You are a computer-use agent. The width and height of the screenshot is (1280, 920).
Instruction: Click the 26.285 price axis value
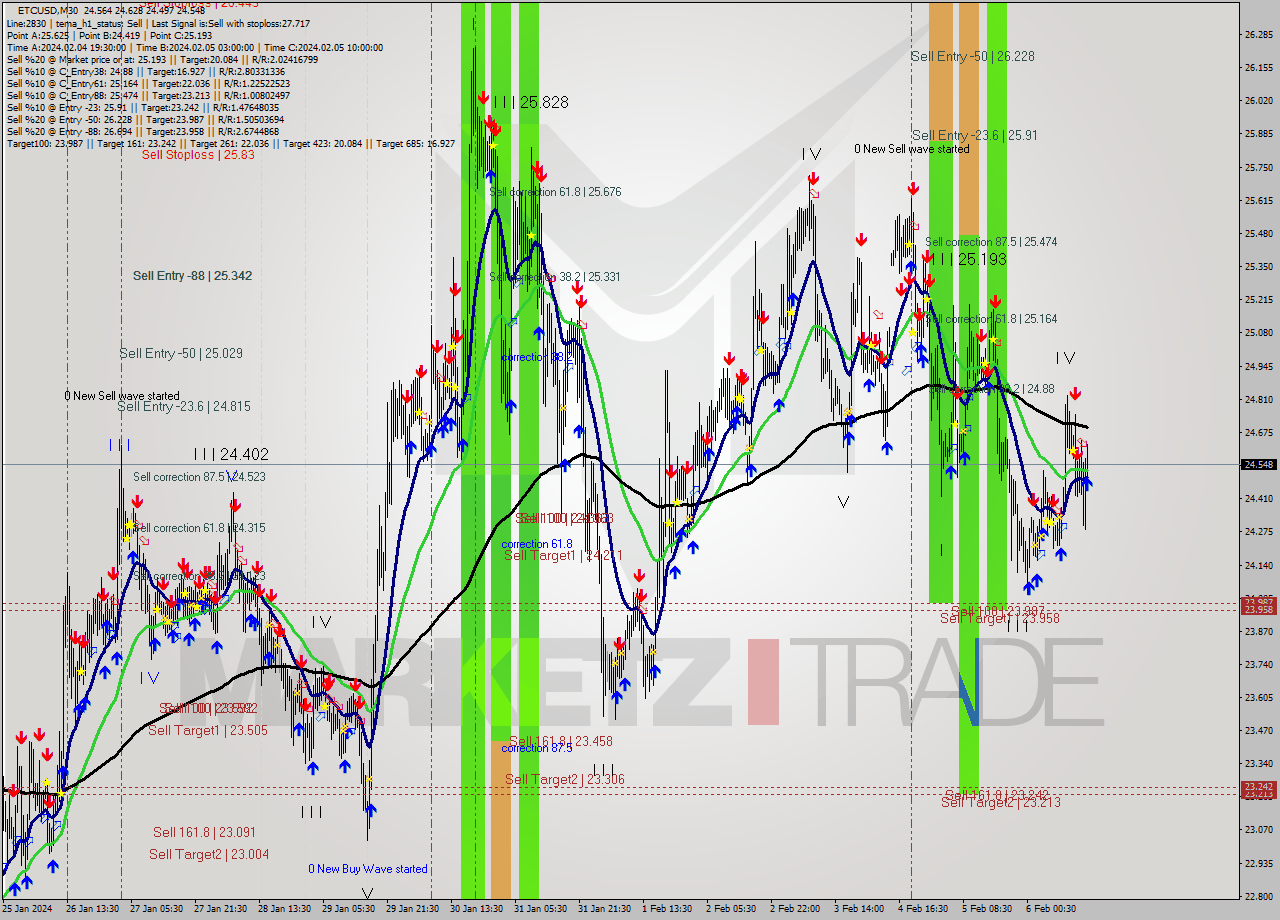(1257, 35)
